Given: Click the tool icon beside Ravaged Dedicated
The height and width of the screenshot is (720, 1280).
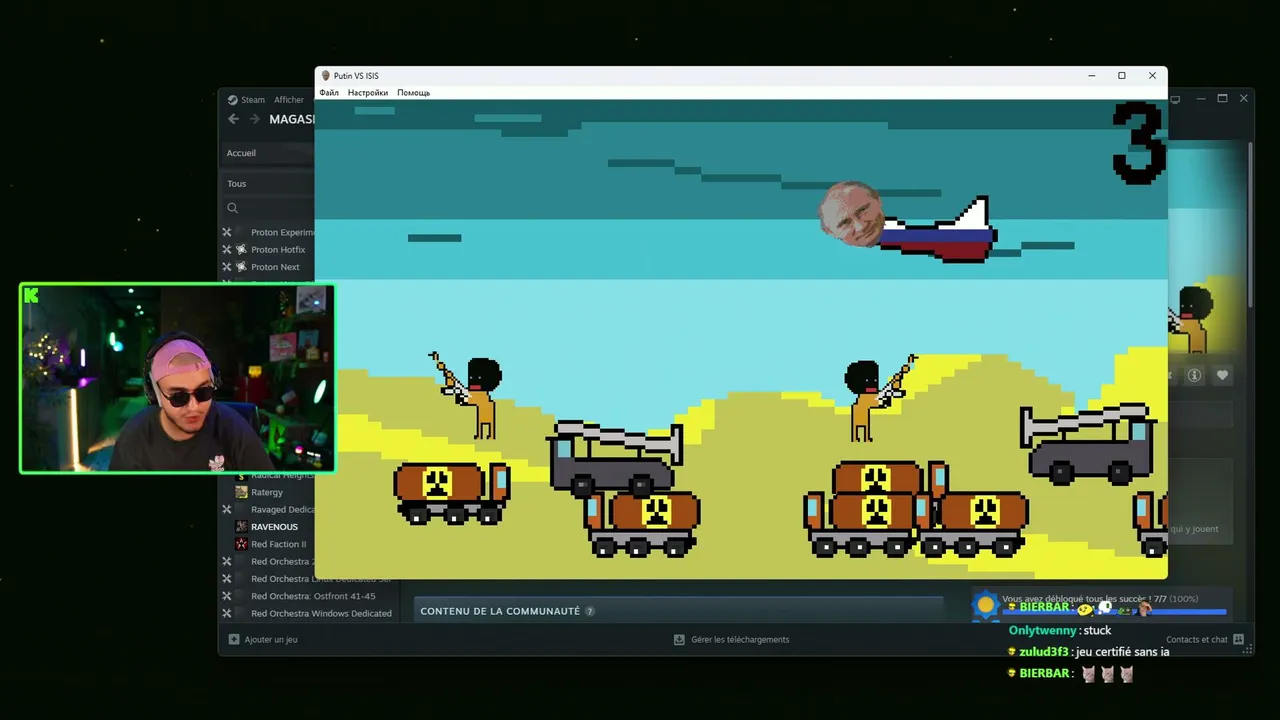Looking at the screenshot, I should click(227, 510).
